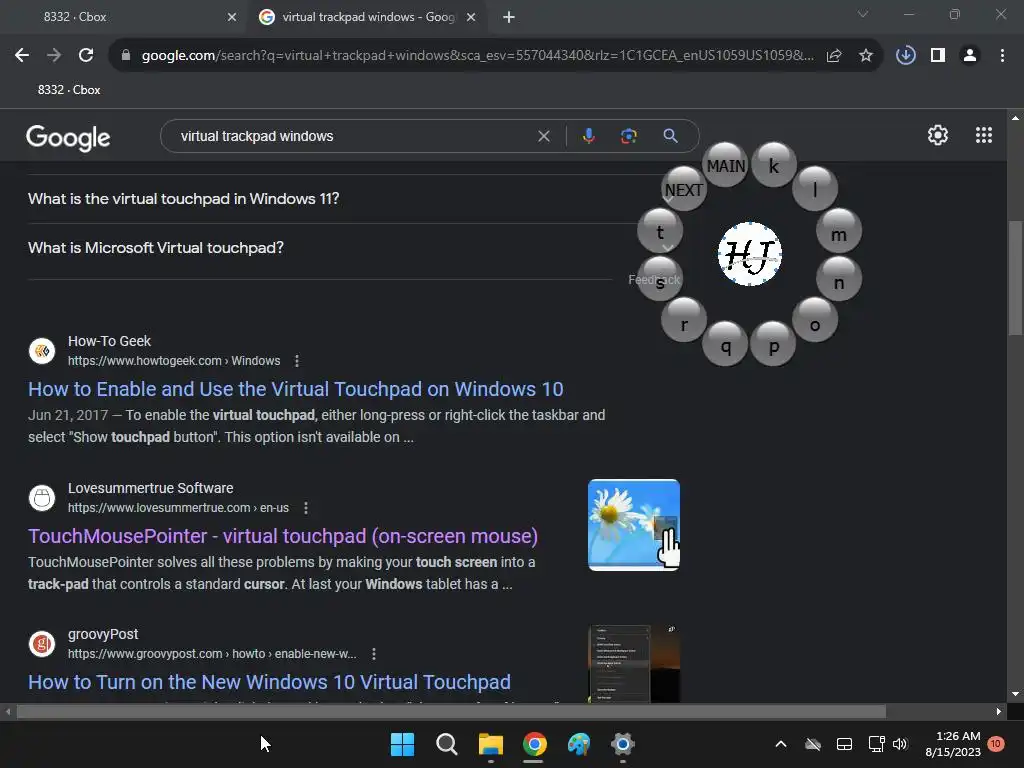
Task: Open more options for Lovesummertrue result
Action: tap(306, 507)
